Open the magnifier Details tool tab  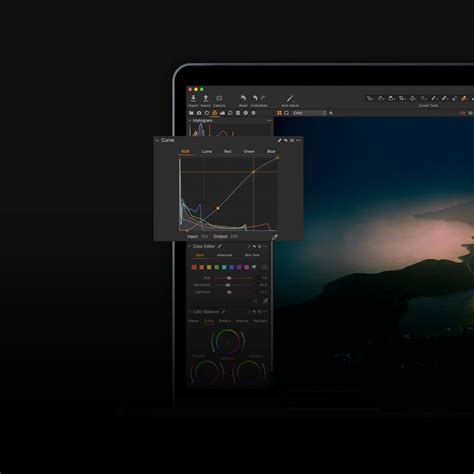click(x=230, y=113)
